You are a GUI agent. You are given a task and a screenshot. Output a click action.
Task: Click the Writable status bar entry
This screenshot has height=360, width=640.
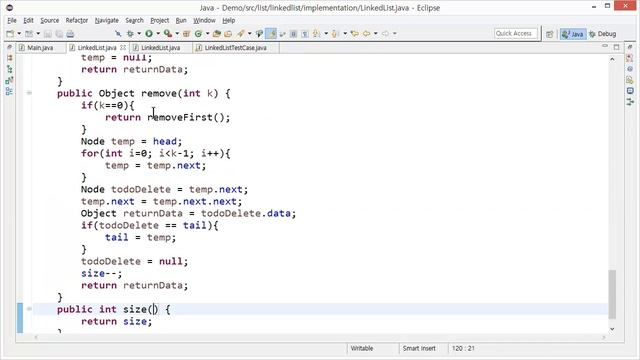click(x=362, y=348)
